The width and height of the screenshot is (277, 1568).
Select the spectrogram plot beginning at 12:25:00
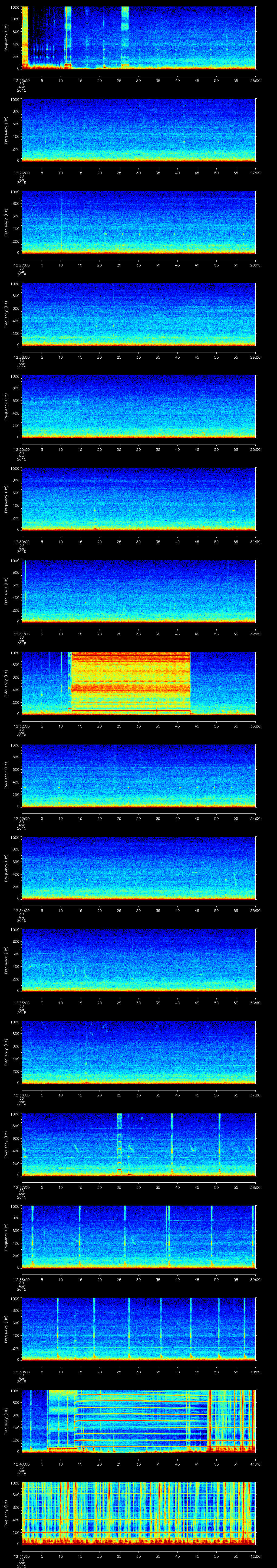[138, 38]
